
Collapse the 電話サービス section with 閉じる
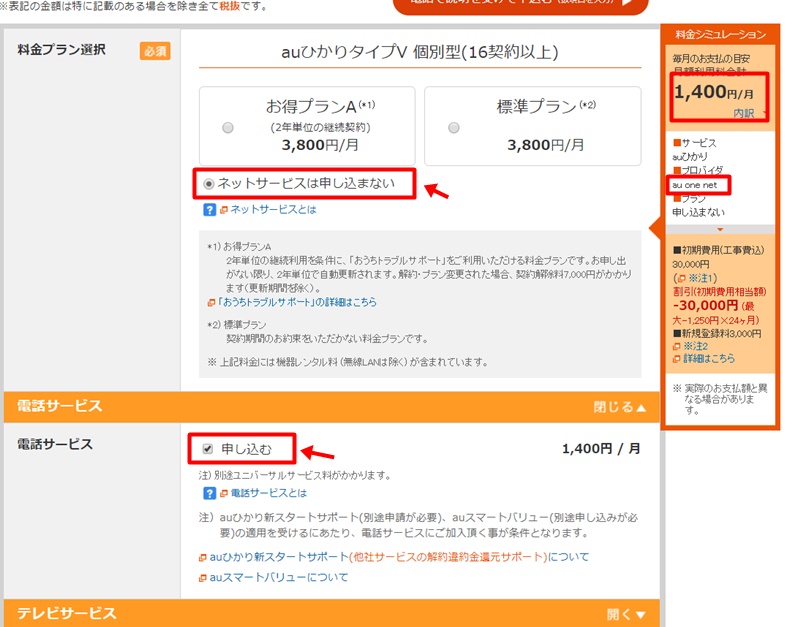click(619, 407)
